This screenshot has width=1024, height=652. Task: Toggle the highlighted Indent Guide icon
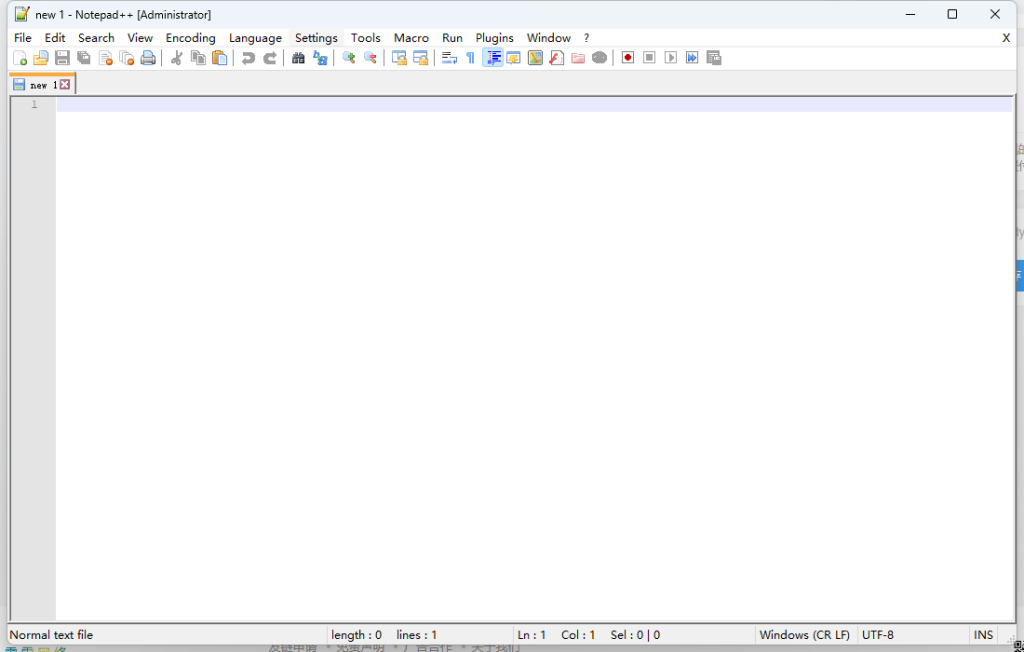click(x=492, y=58)
